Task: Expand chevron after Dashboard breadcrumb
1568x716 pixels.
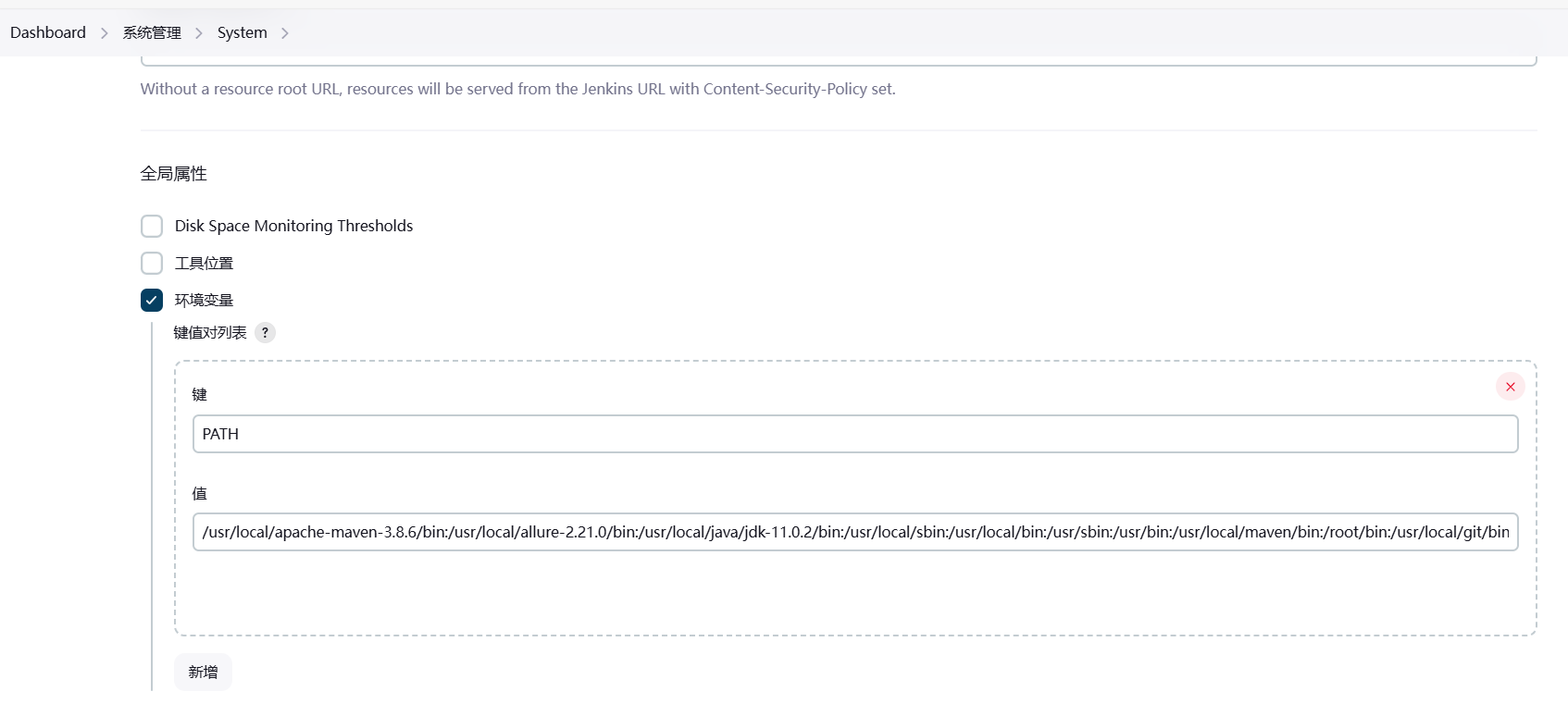Action: click(105, 33)
